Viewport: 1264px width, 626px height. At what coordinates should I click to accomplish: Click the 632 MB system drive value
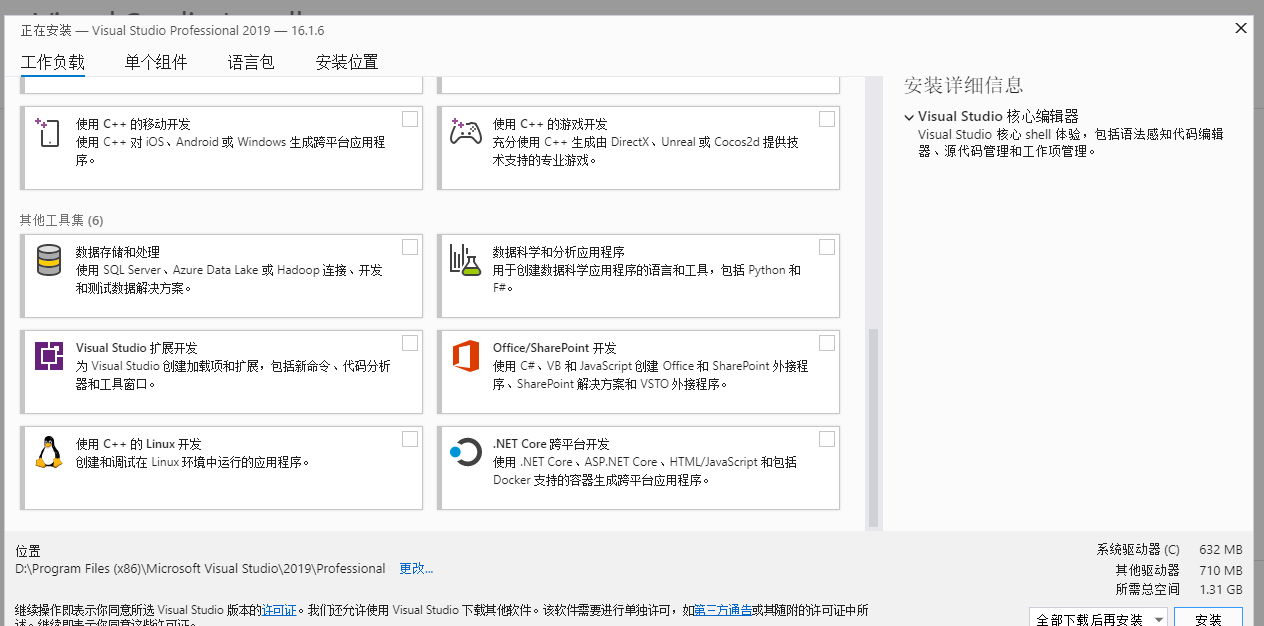click(x=1221, y=550)
